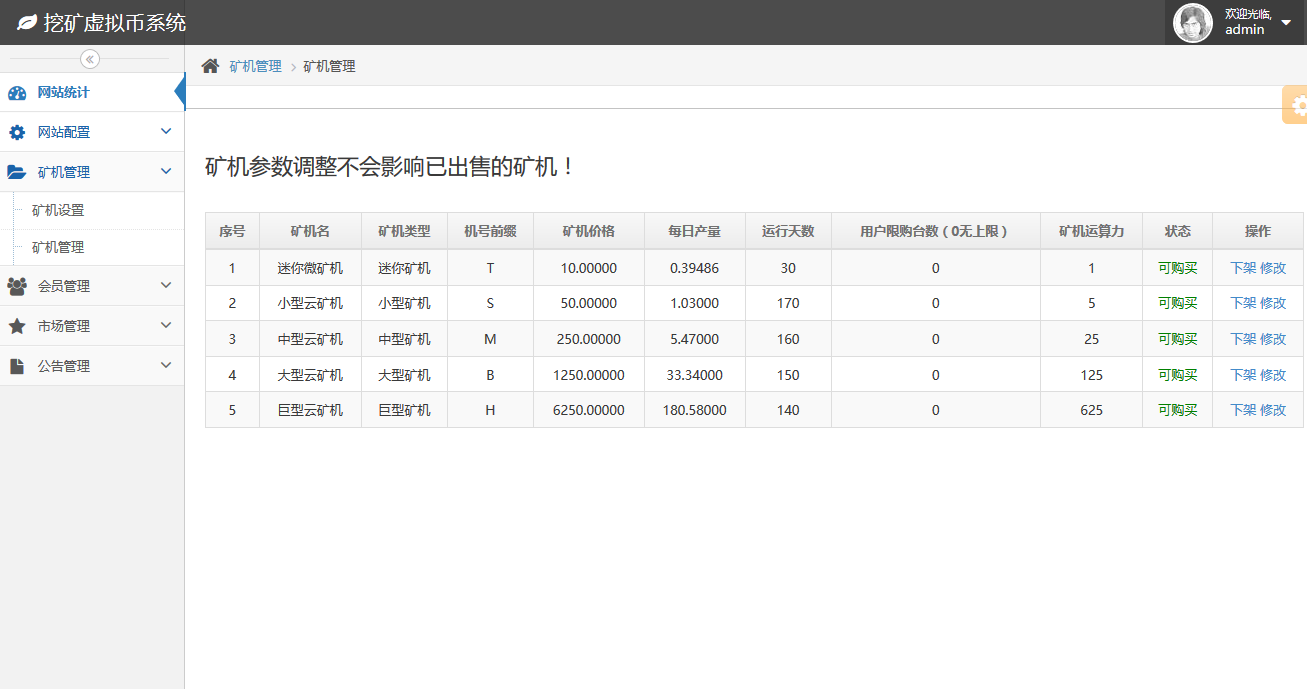Expand the 网站配置 menu chevron

166,132
